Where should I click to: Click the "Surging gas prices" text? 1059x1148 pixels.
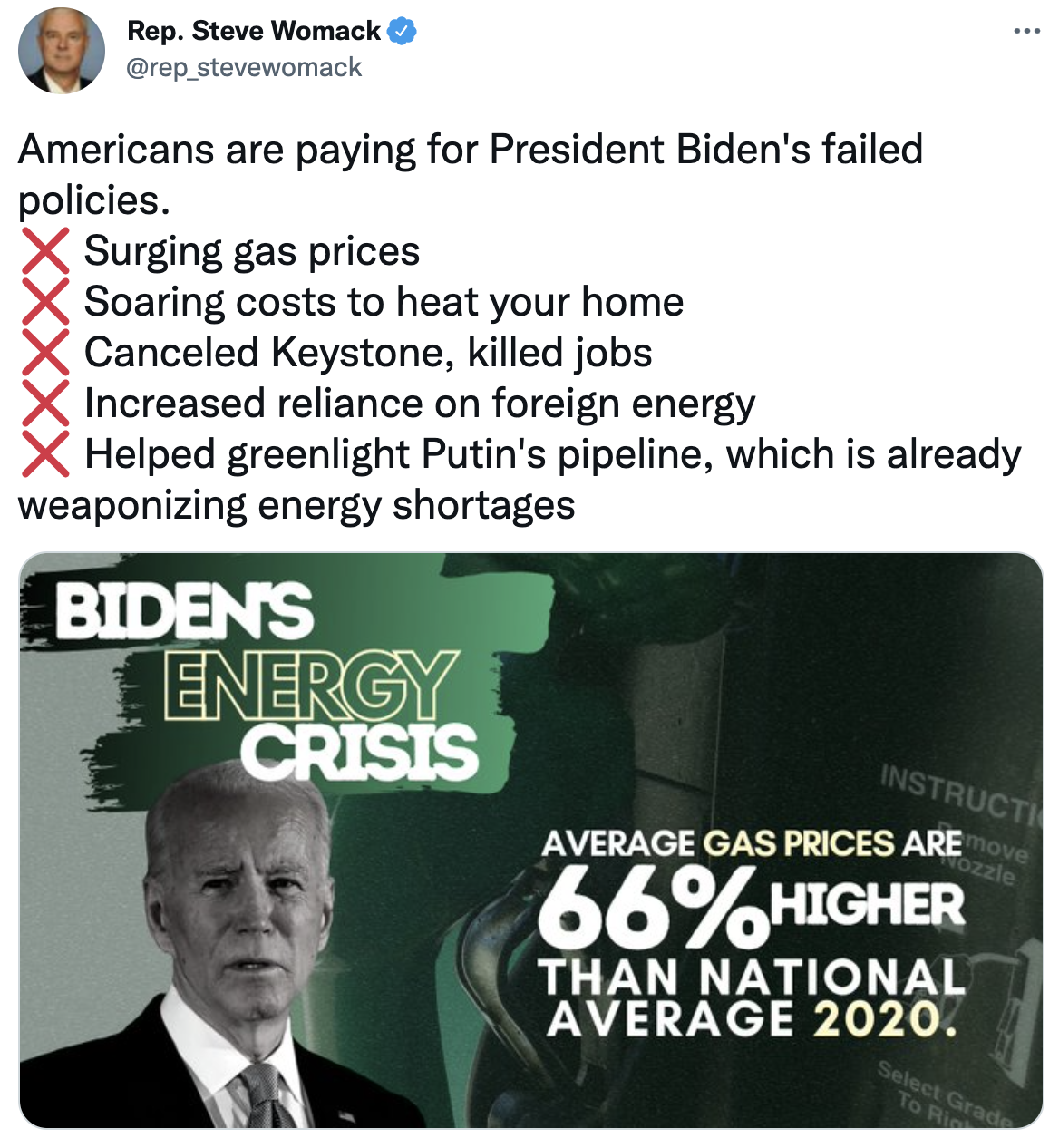click(252, 252)
